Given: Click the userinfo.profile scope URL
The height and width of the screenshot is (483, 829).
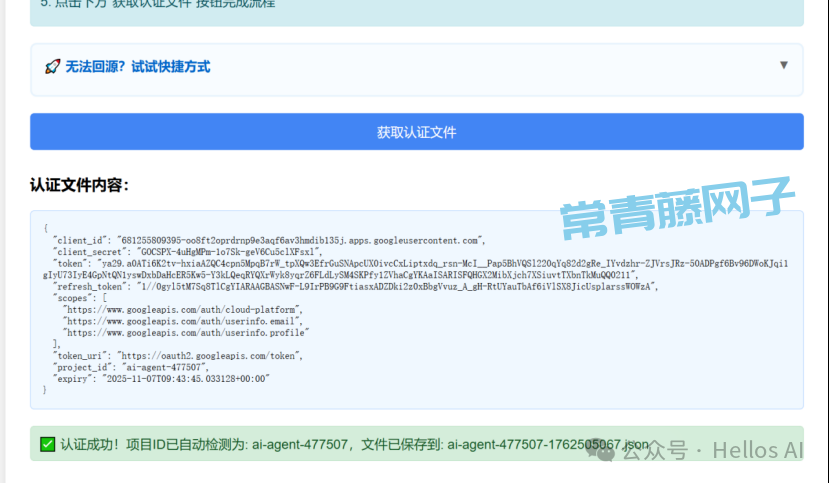Looking at the screenshot, I should tap(186, 332).
